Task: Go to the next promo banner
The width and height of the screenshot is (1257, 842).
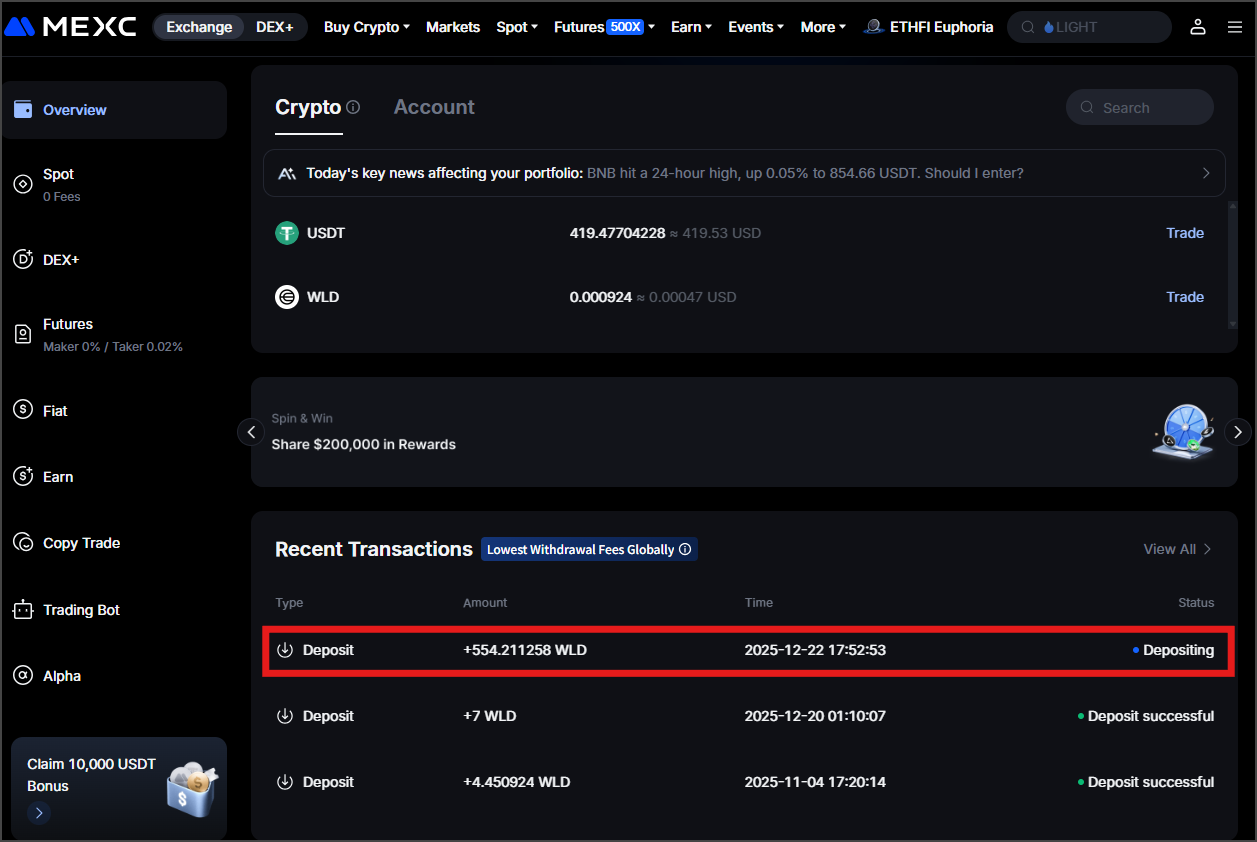Action: [x=1238, y=432]
